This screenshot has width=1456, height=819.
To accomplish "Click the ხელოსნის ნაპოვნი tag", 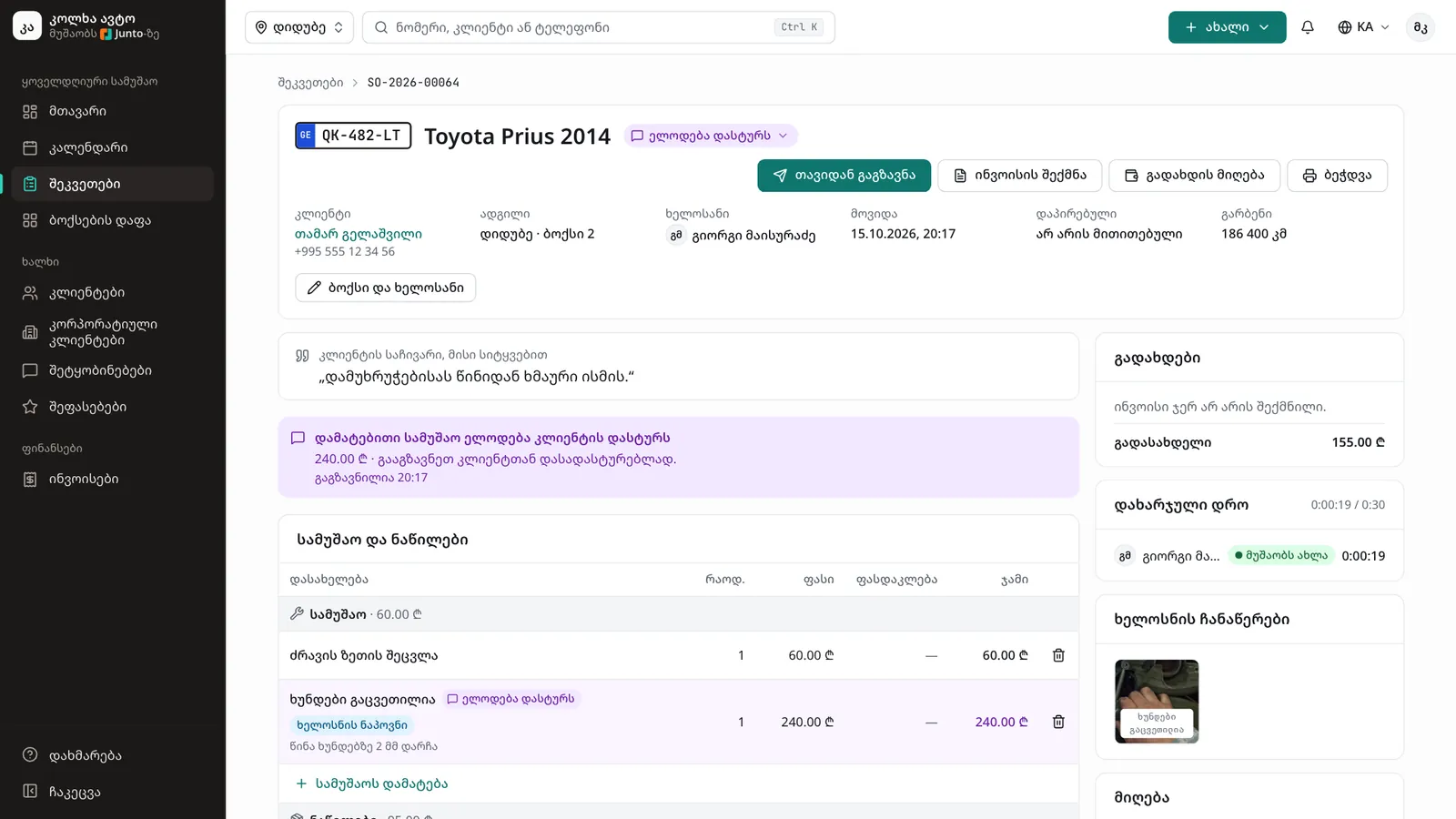I will coord(351,725).
